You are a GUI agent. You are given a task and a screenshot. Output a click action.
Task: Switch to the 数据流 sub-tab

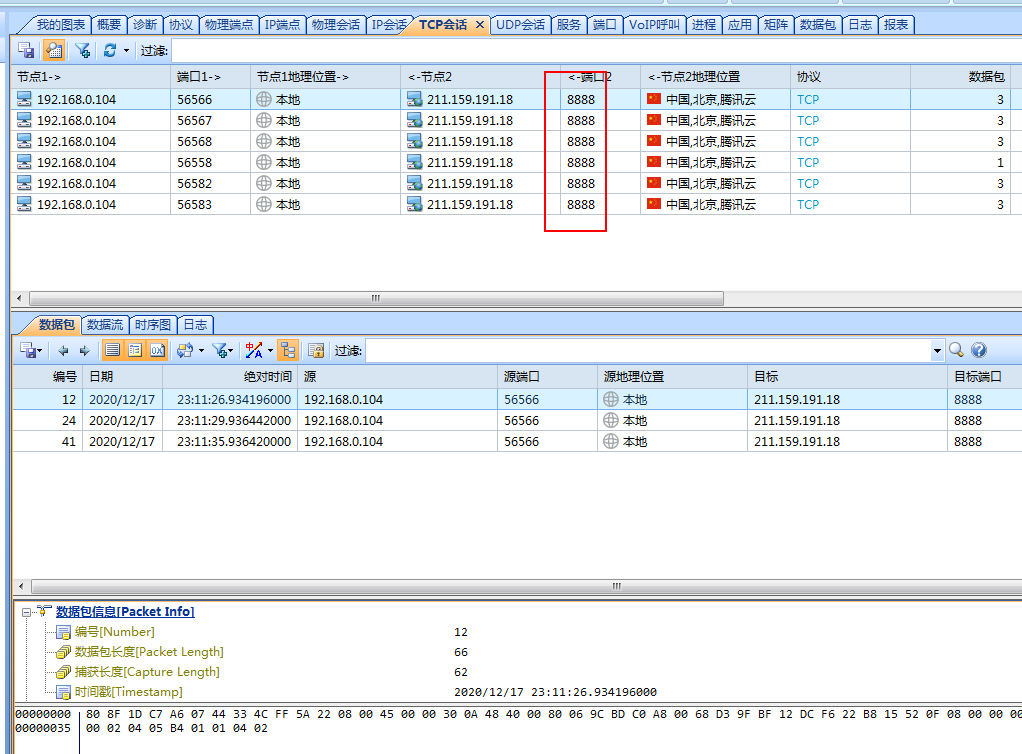[104, 325]
